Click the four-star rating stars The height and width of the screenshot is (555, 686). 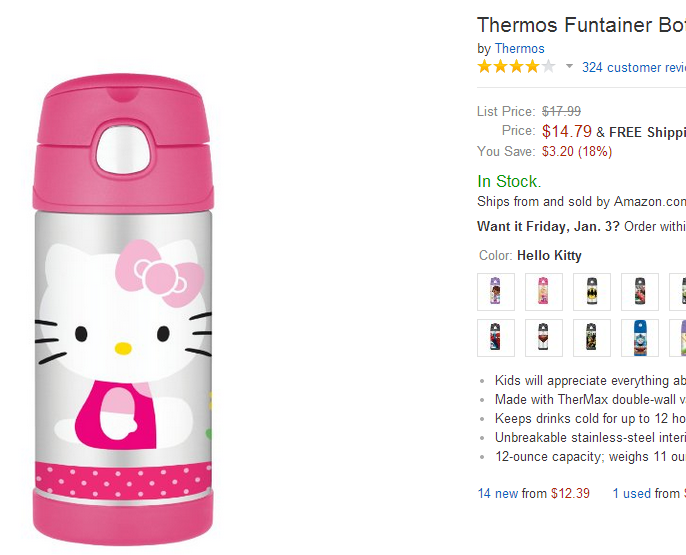pyautogui.click(x=515, y=67)
